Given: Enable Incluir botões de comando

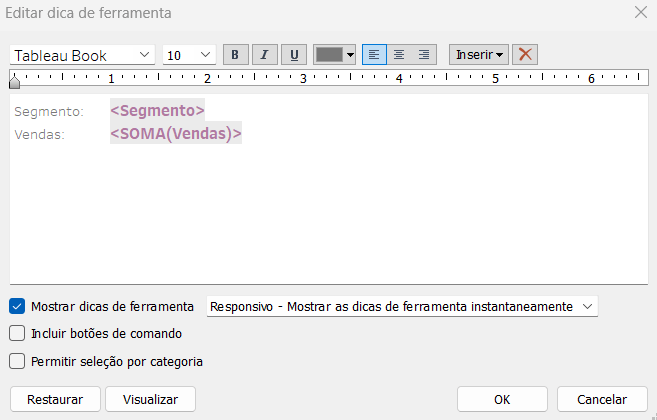Looking at the screenshot, I should tap(17, 334).
